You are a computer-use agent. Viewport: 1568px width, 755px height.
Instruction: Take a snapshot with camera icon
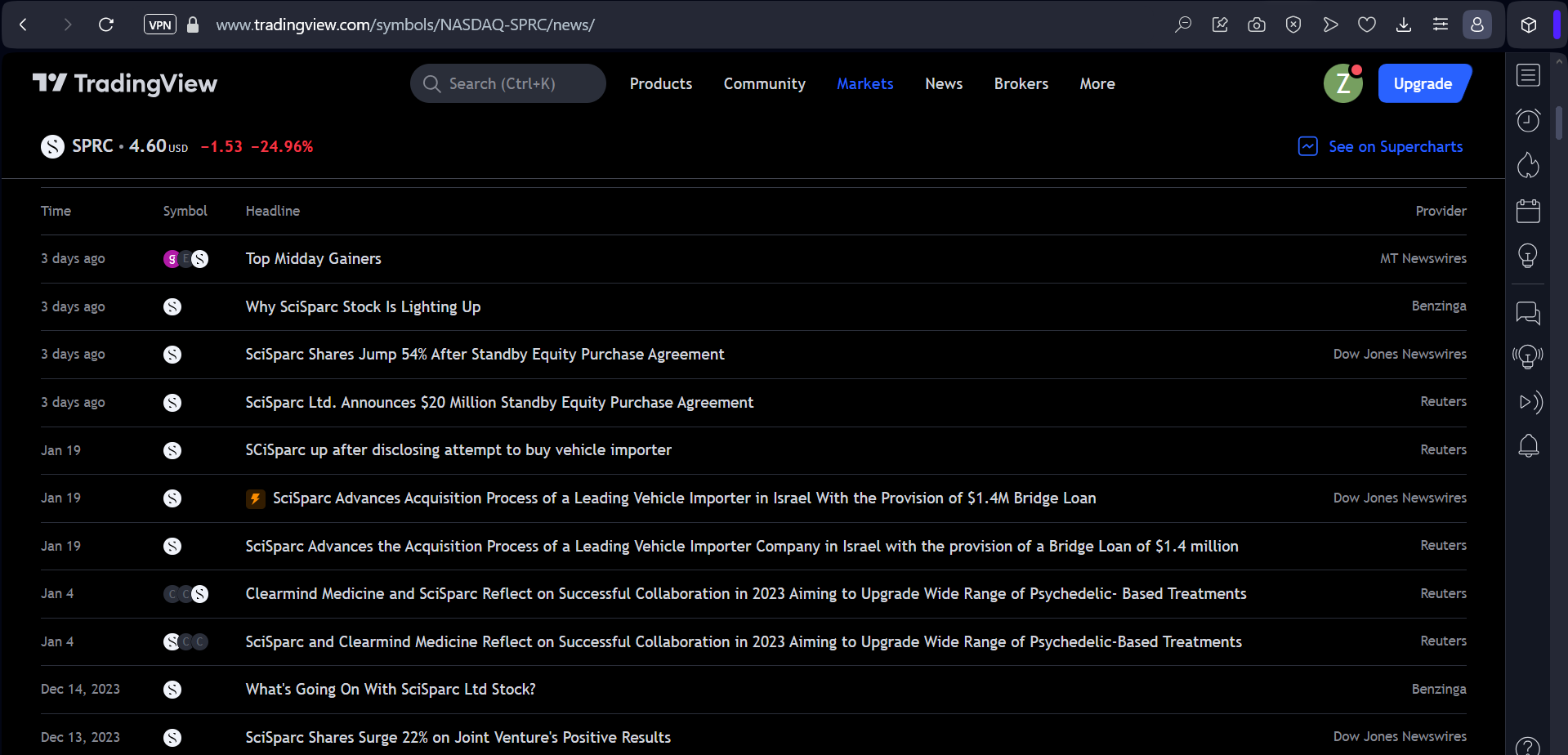click(x=1257, y=25)
